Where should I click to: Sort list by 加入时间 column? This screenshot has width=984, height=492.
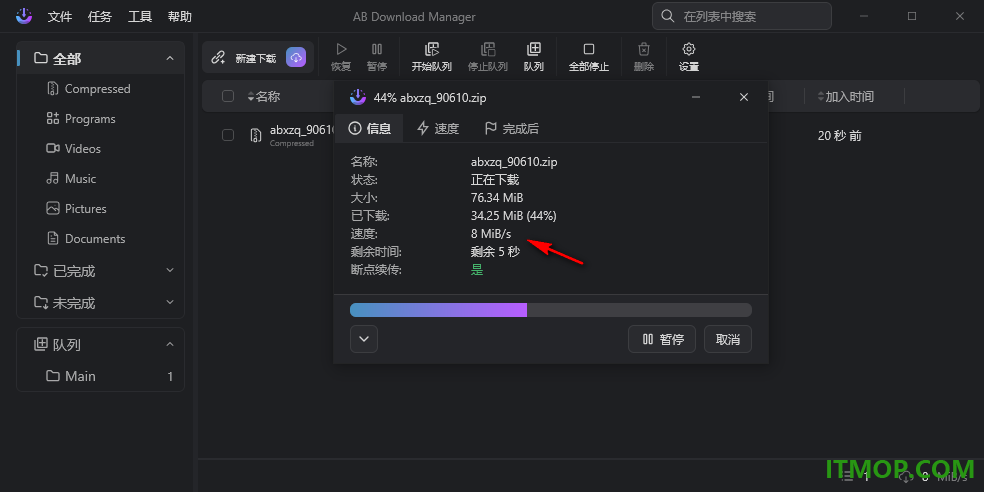pos(845,97)
